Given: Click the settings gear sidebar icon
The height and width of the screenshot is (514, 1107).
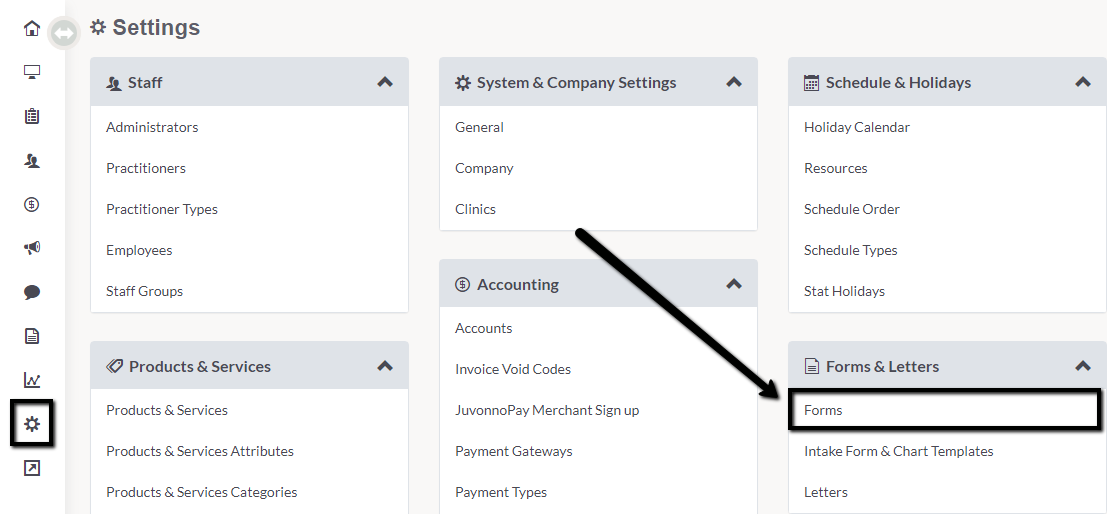Looking at the screenshot, I should (32, 424).
